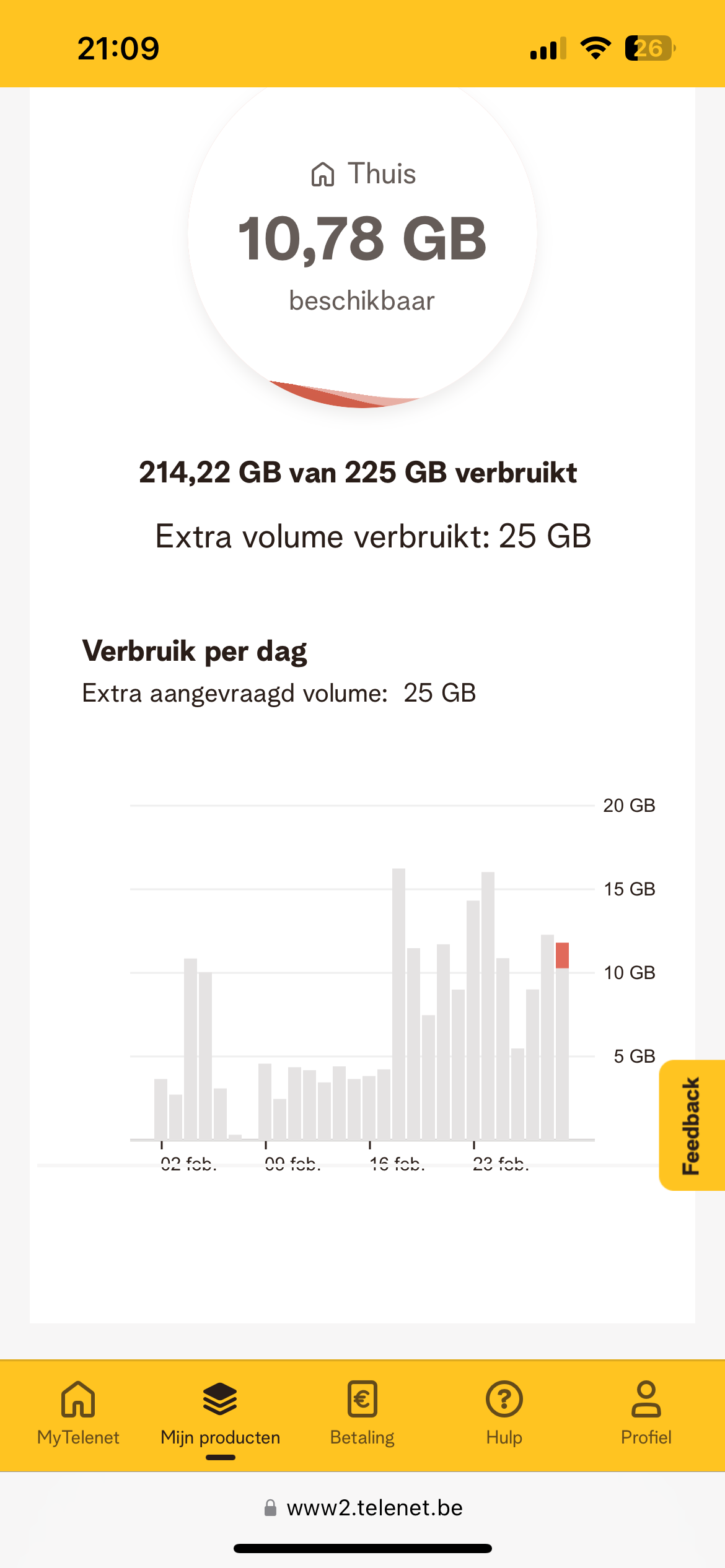The height and width of the screenshot is (1568, 725).
Task: Open the Betaling euro icon
Action: click(x=362, y=1399)
